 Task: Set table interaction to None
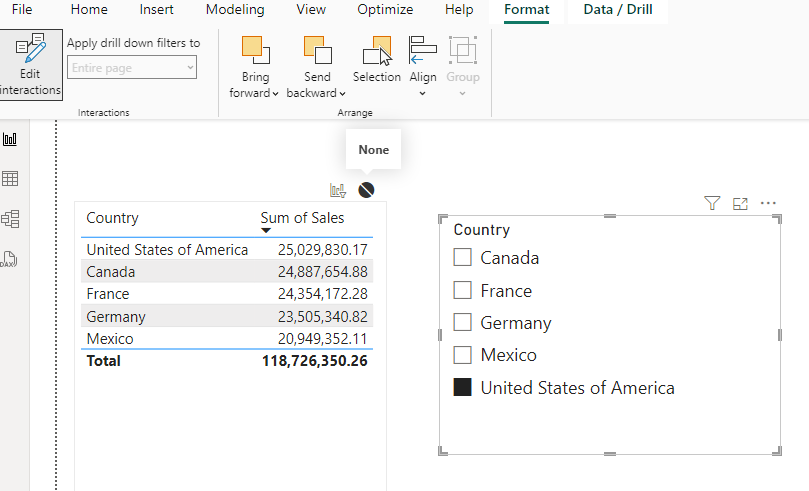click(366, 190)
